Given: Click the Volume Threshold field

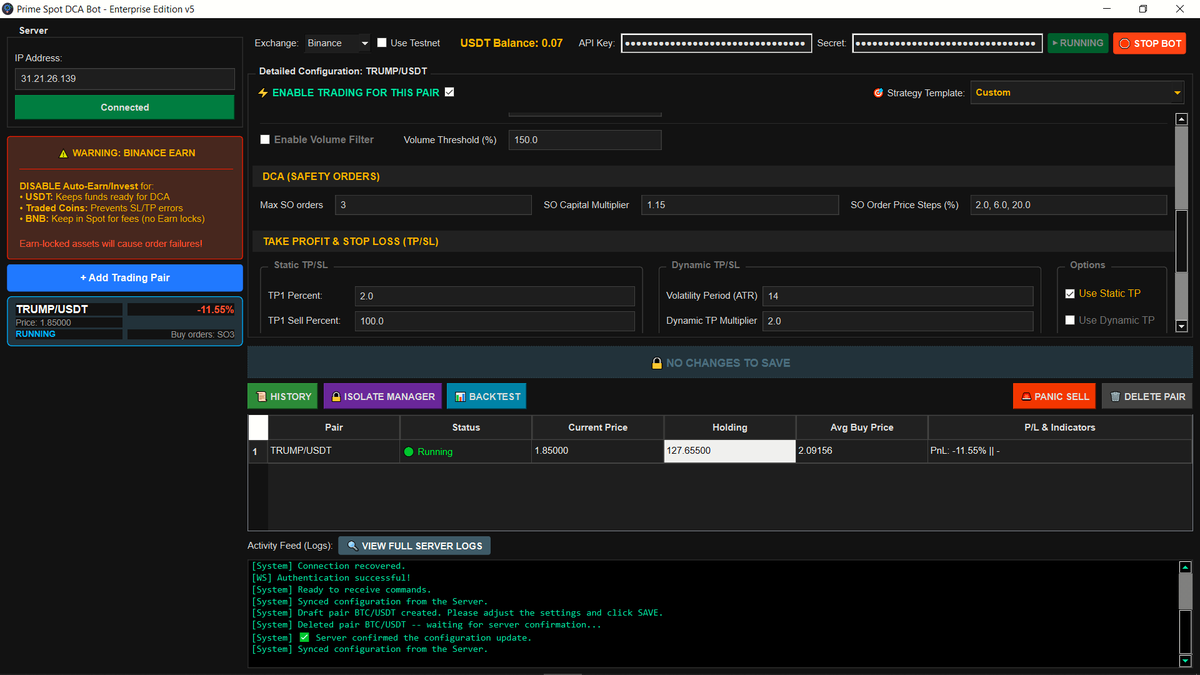Looking at the screenshot, I should [585, 140].
